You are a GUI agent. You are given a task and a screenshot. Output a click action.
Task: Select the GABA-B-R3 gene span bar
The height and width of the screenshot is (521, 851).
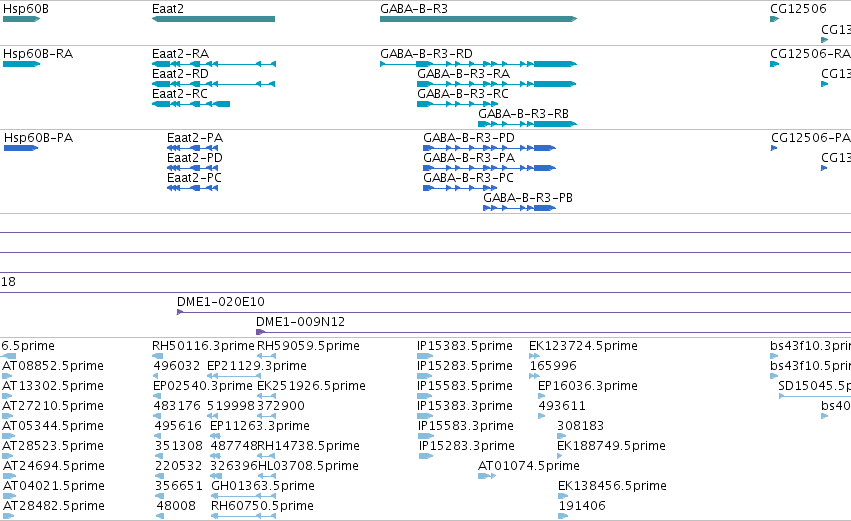[479, 19]
